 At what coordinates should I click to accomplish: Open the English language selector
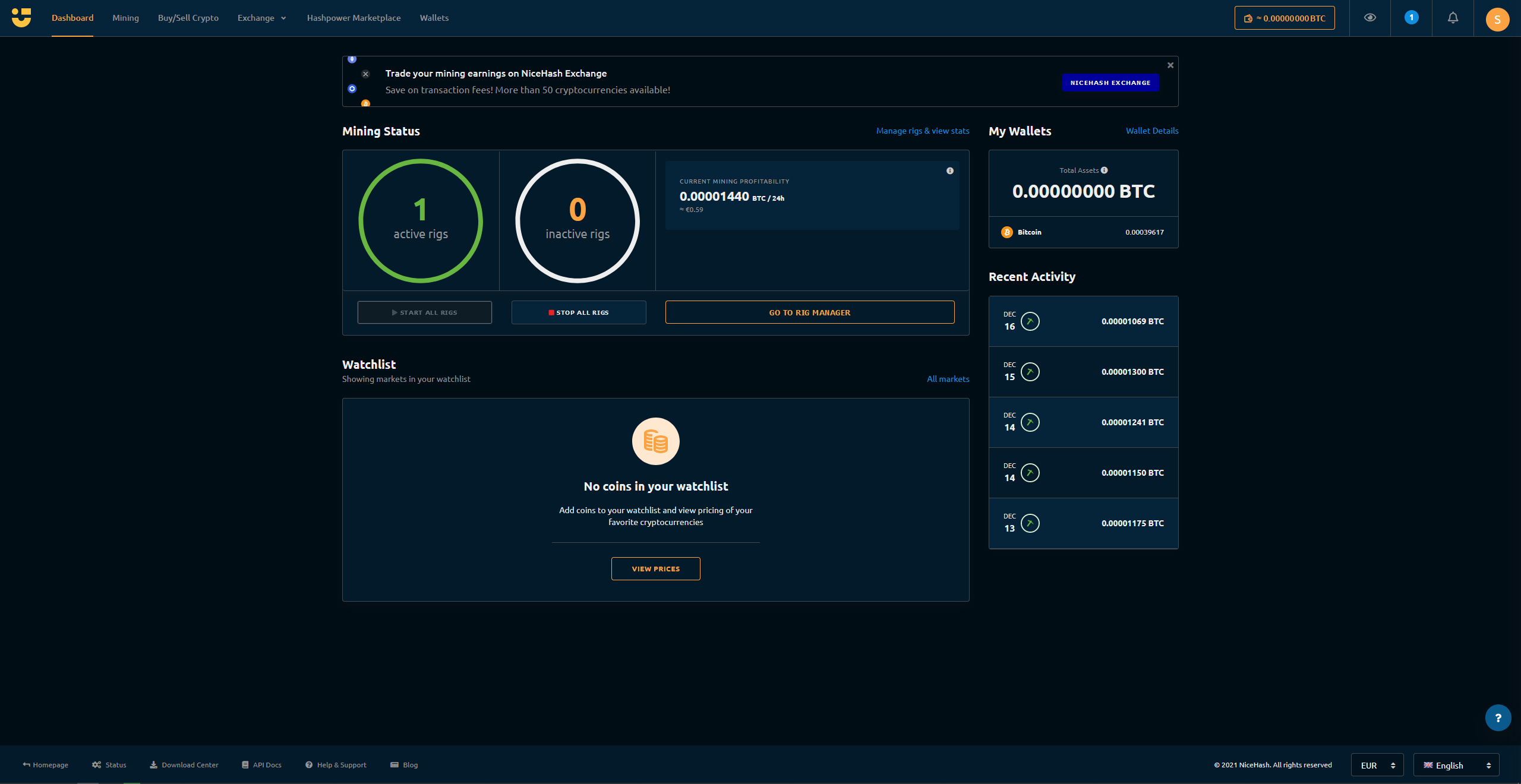tap(1456, 765)
